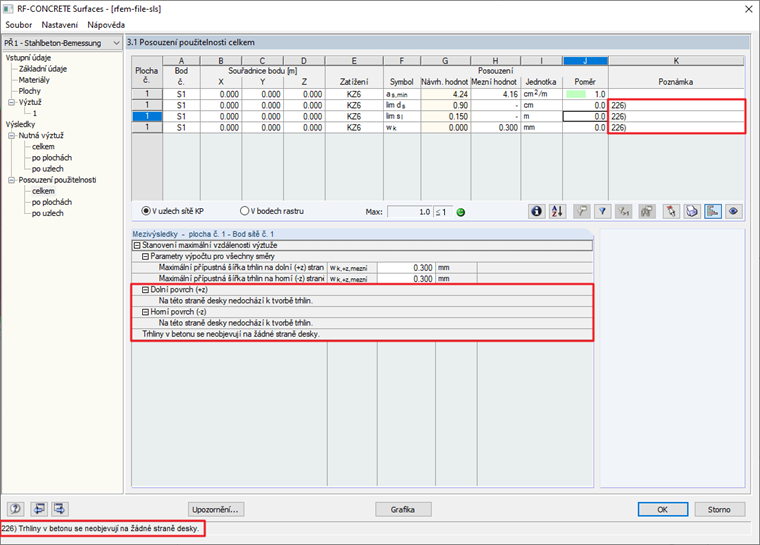The width and height of the screenshot is (760, 545).
Task: Go to previous table with left-arrow icon
Action: tap(39, 509)
